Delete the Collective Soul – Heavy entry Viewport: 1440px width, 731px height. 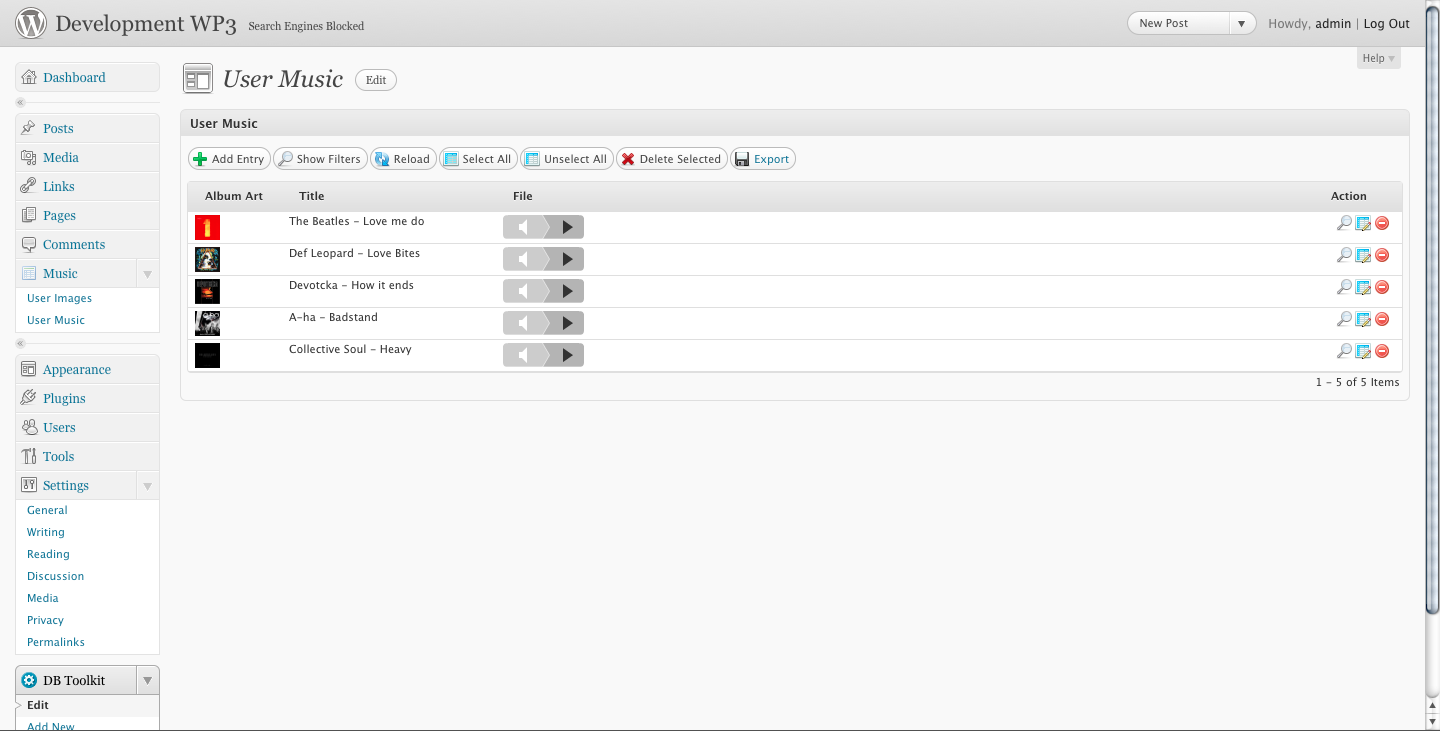point(1382,351)
